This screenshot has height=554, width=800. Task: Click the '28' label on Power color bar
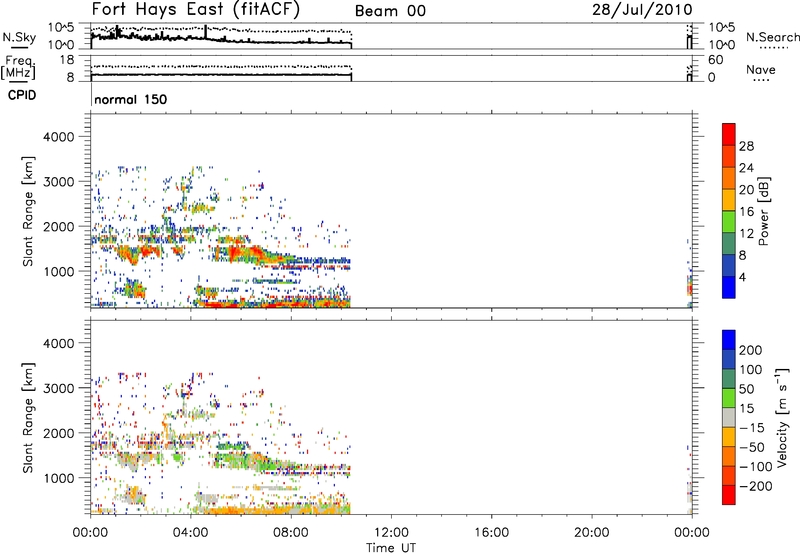(x=746, y=146)
